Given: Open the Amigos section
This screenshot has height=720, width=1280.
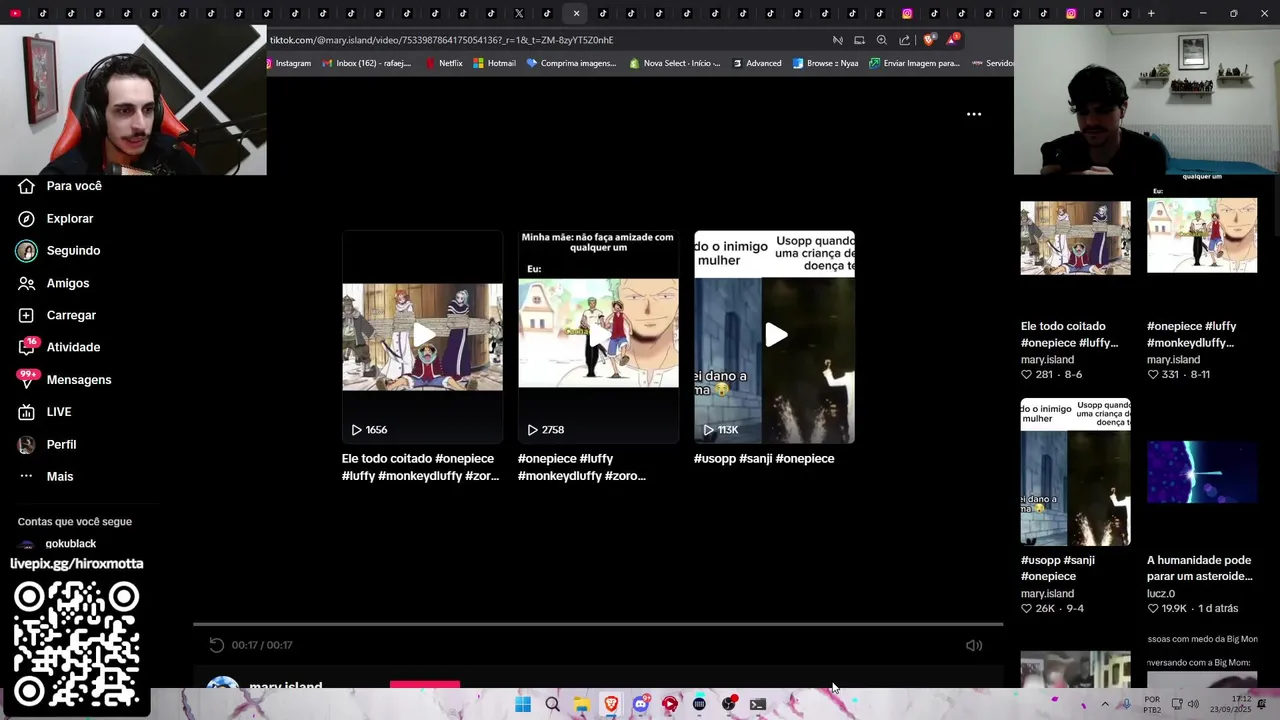Looking at the screenshot, I should click(54, 283).
